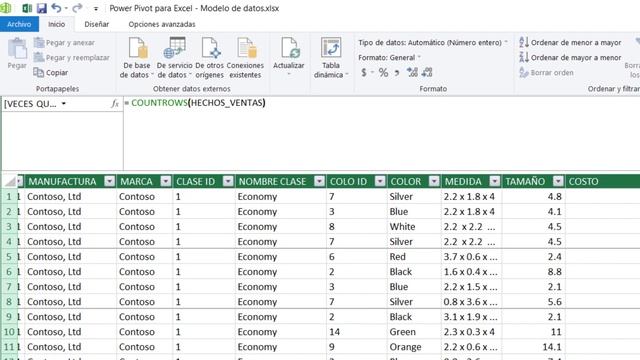Click the Red color cell
The height and width of the screenshot is (360, 640).
[414, 257]
